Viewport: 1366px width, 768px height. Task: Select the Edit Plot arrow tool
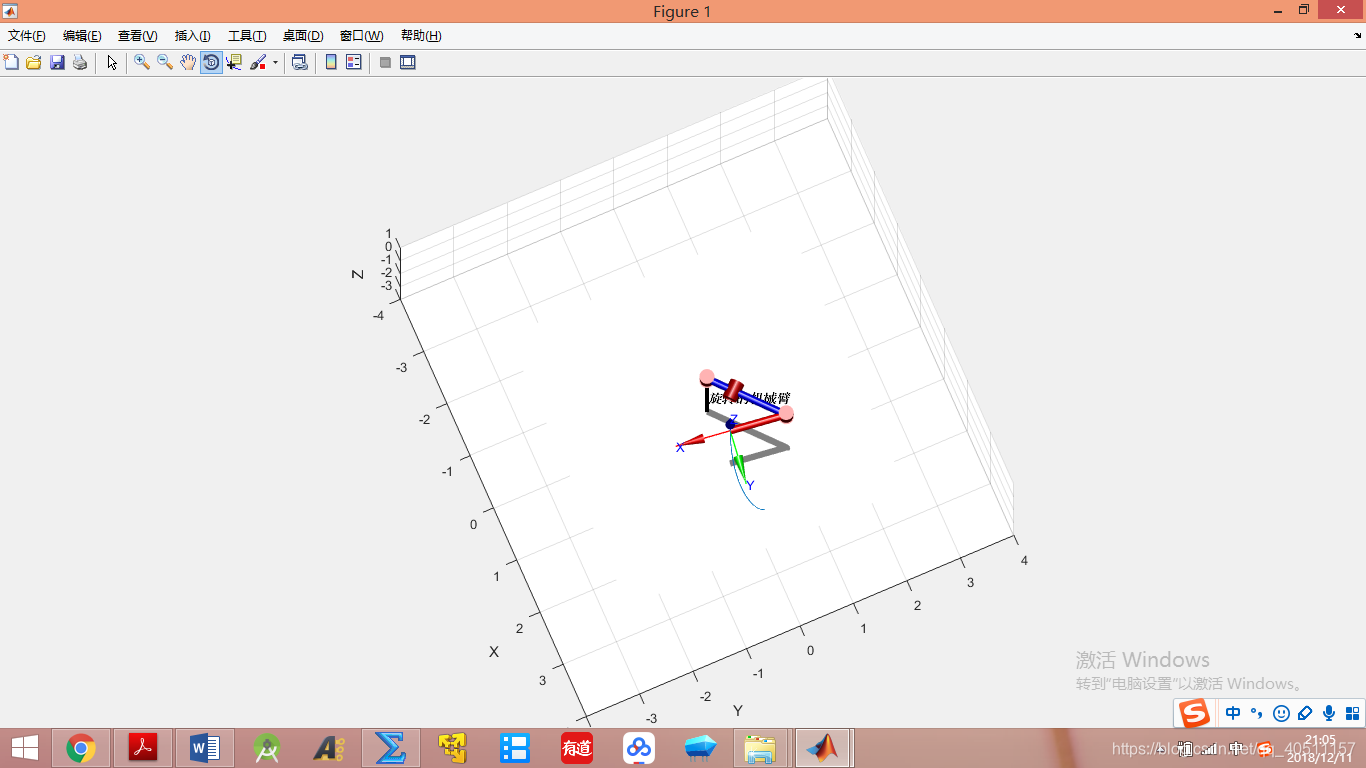point(112,62)
